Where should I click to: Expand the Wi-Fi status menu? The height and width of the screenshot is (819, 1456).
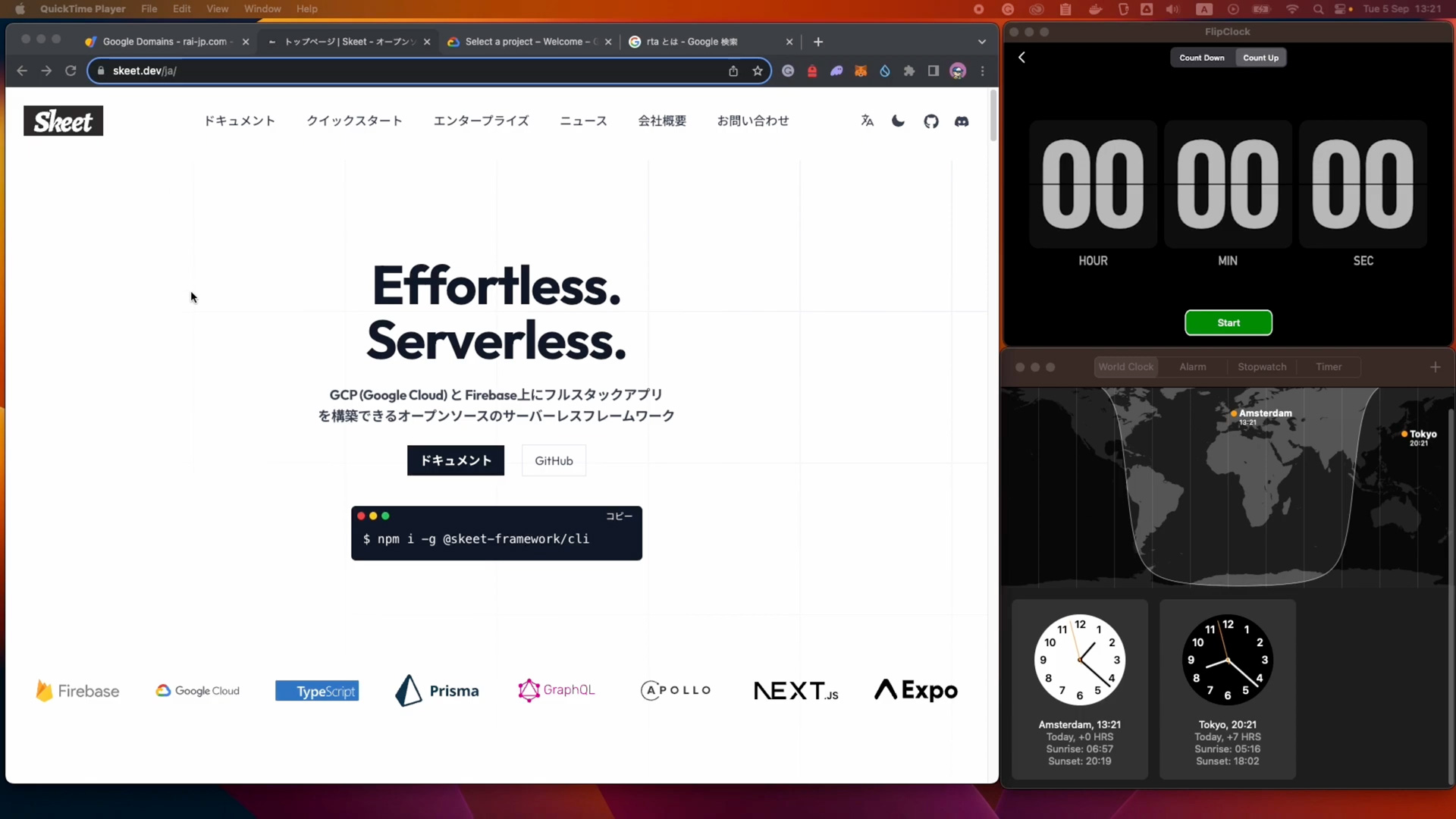coord(1293,9)
